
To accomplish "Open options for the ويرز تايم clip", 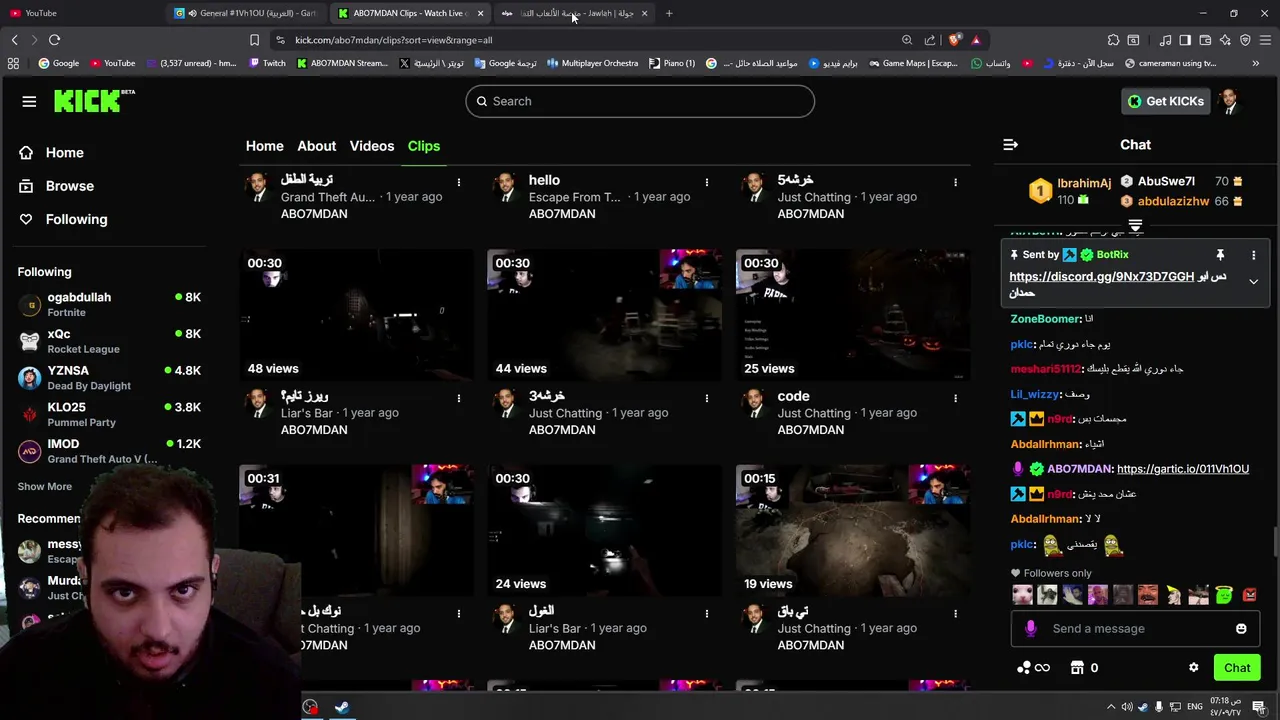I will 459,398.
